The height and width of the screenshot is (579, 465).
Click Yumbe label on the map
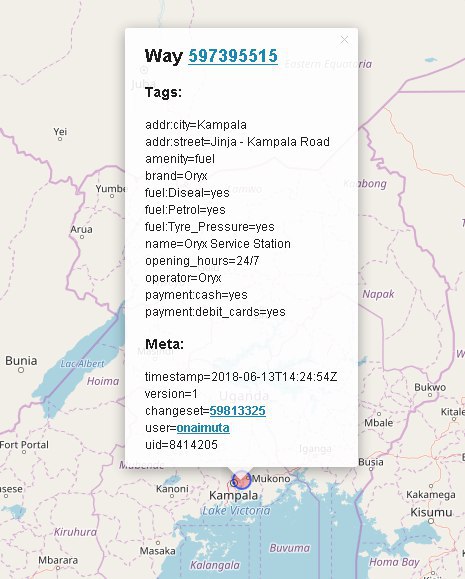[x=111, y=189]
